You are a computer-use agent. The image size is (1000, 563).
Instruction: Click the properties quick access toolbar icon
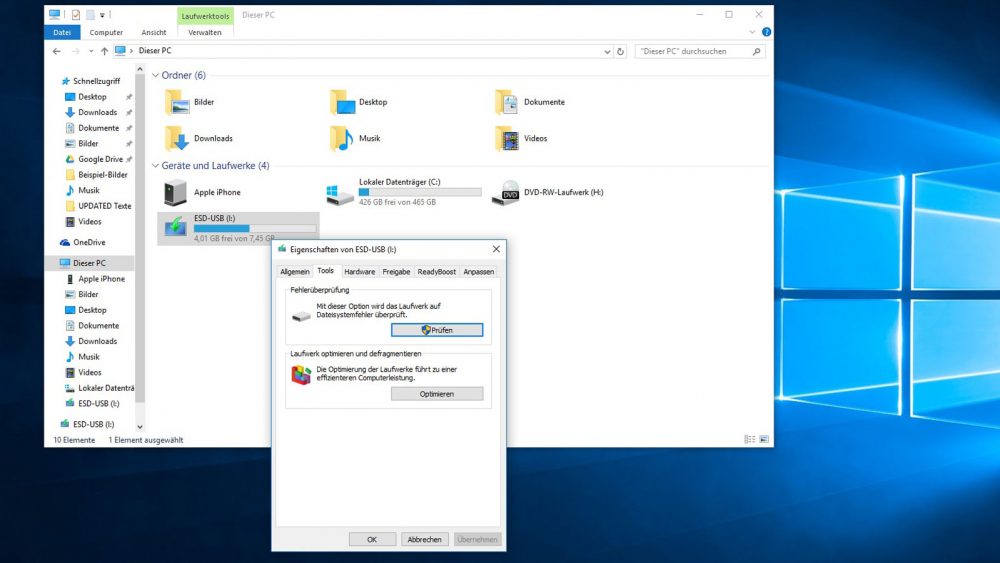[75, 15]
